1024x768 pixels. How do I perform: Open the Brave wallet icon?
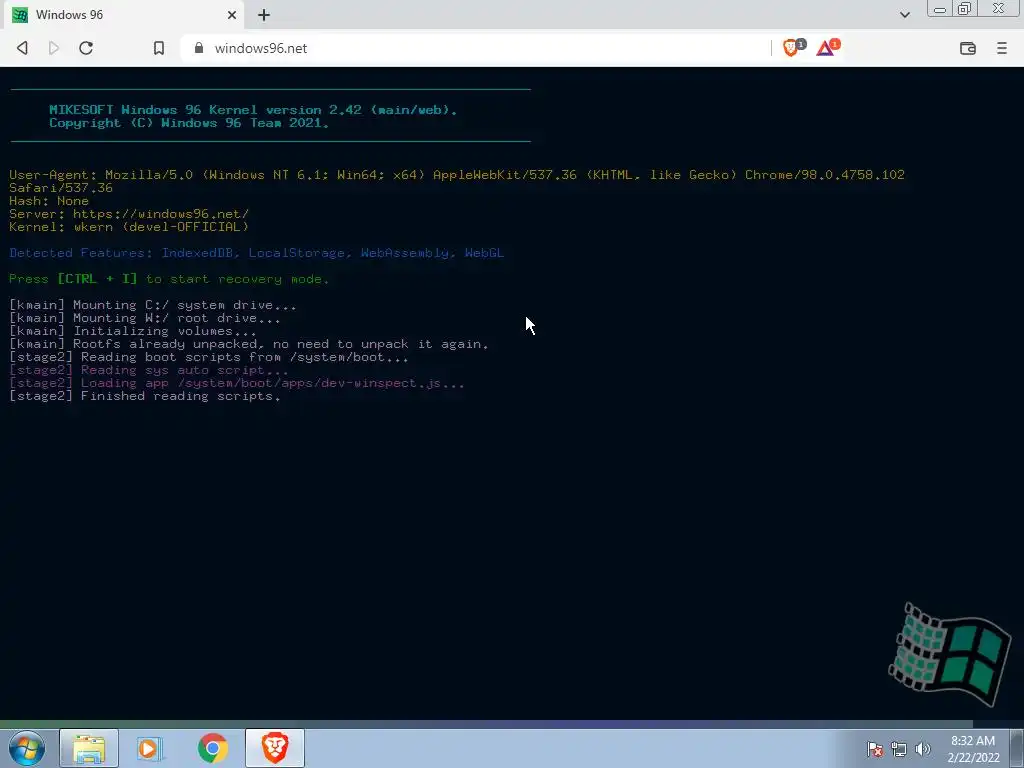click(x=967, y=48)
